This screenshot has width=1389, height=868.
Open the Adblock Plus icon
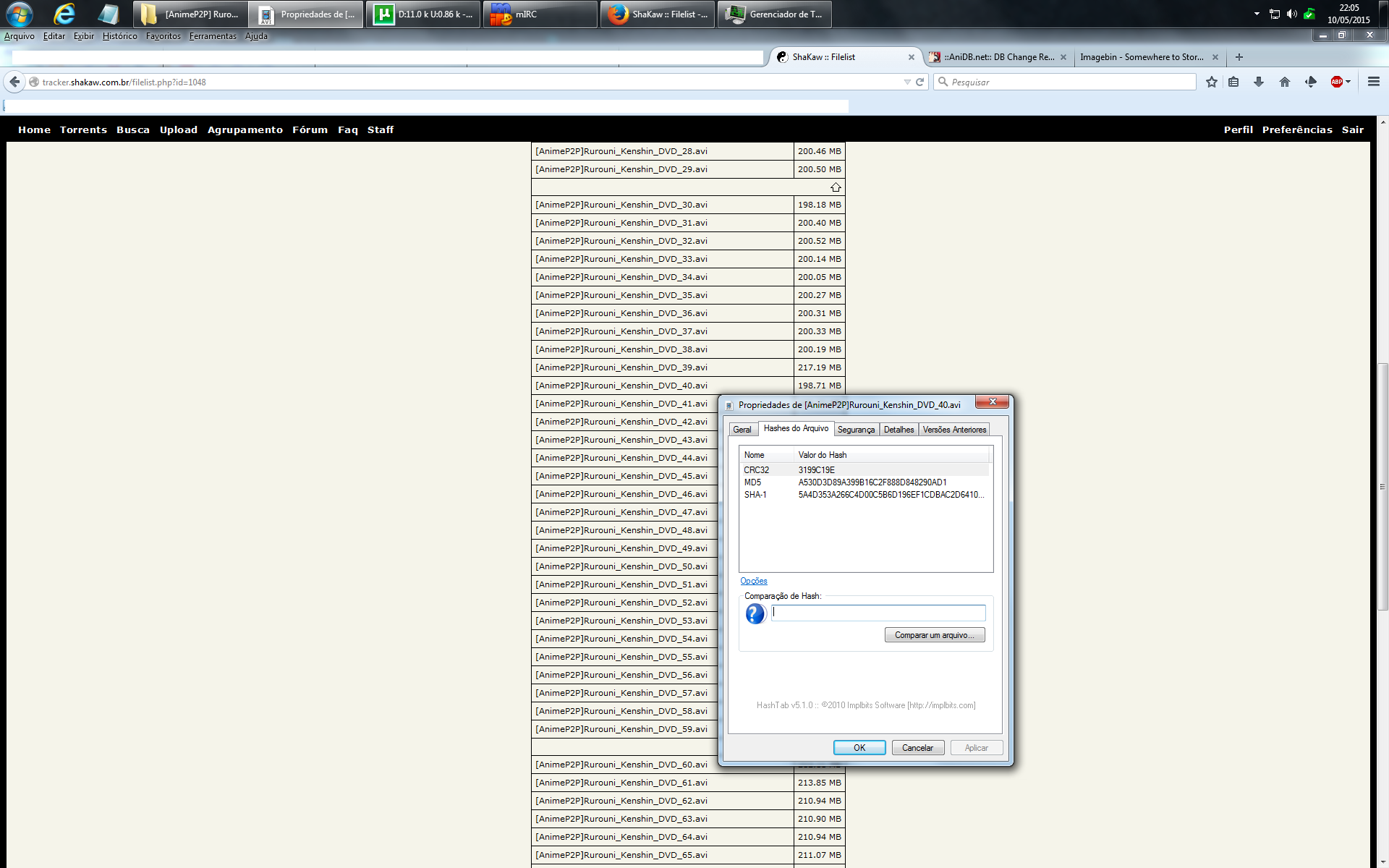pos(1336,82)
